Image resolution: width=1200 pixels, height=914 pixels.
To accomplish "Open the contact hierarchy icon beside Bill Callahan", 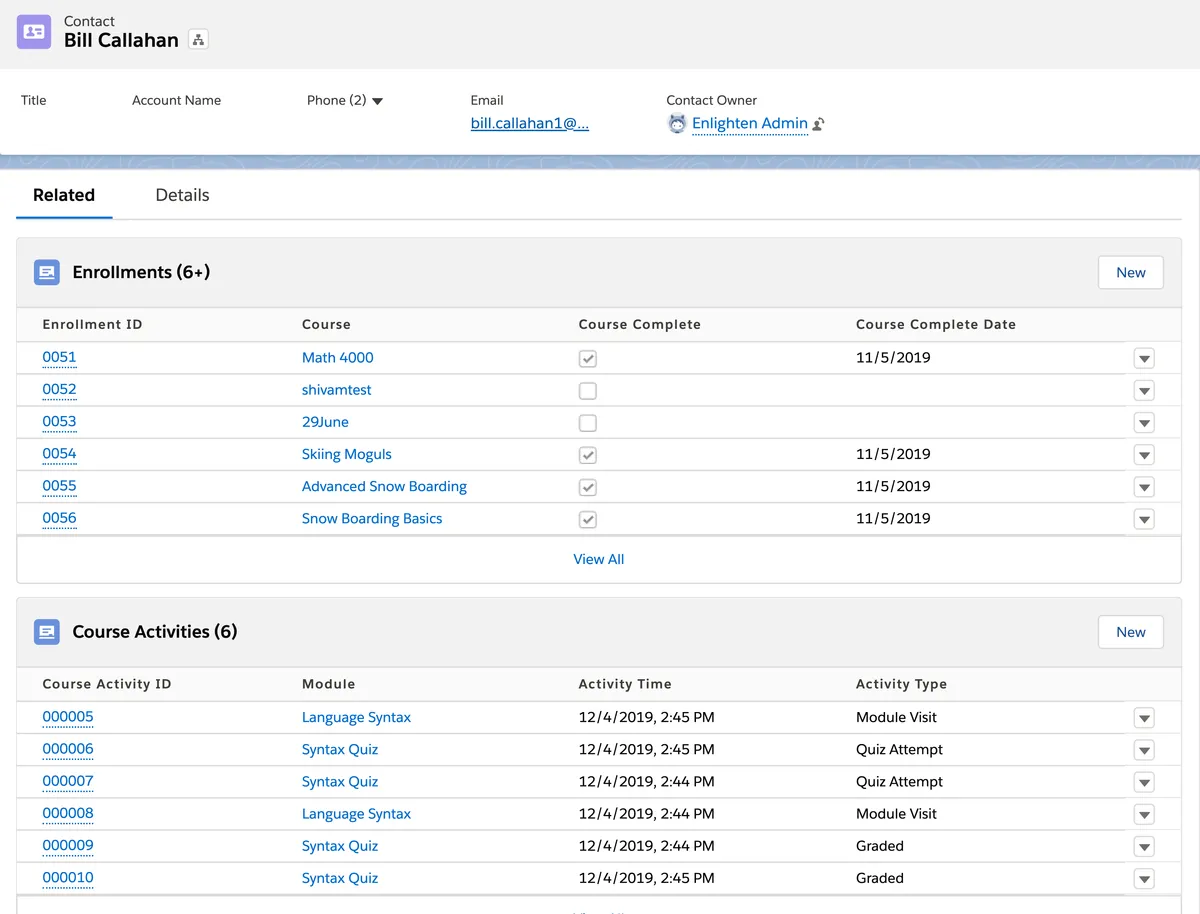I will click(198, 40).
